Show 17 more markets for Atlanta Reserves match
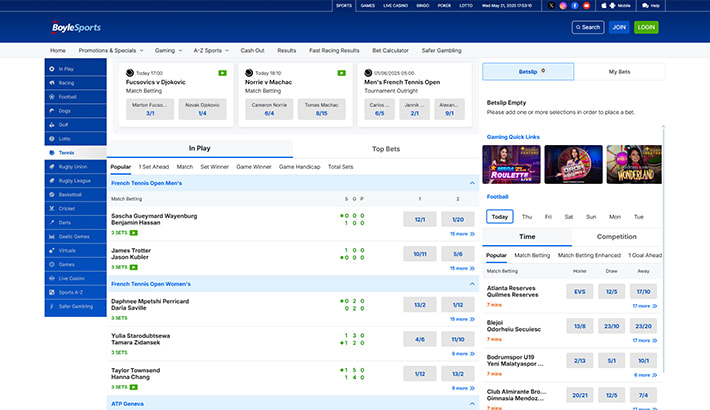 (x=644, y=306)
